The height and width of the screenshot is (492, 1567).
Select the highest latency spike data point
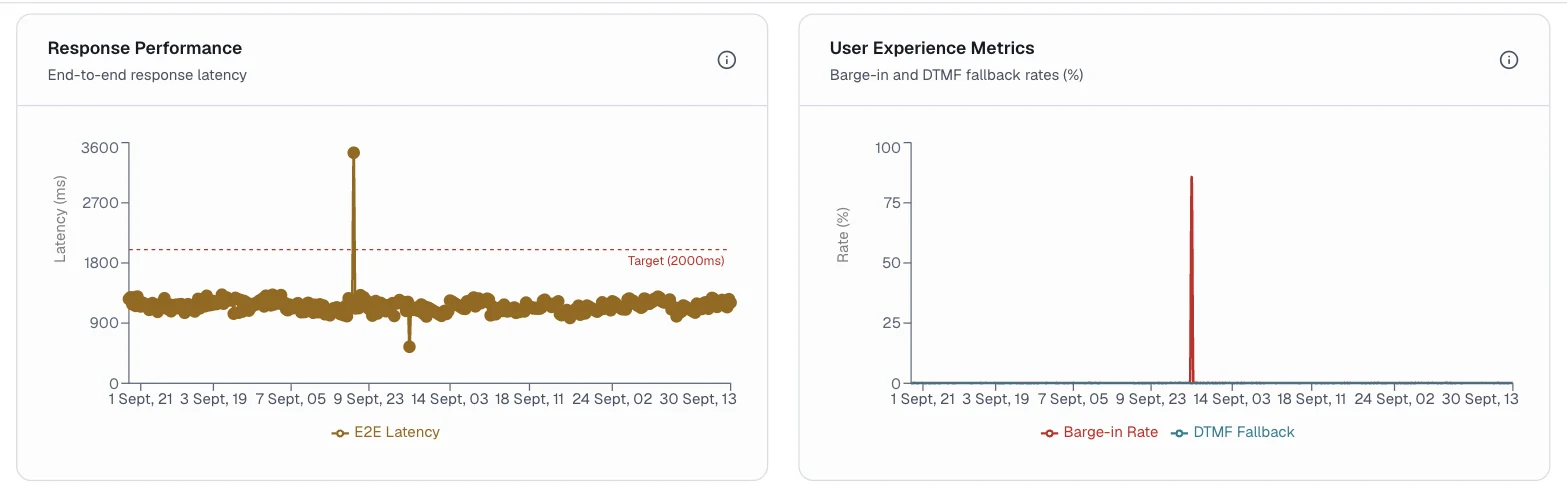point(353,153)
